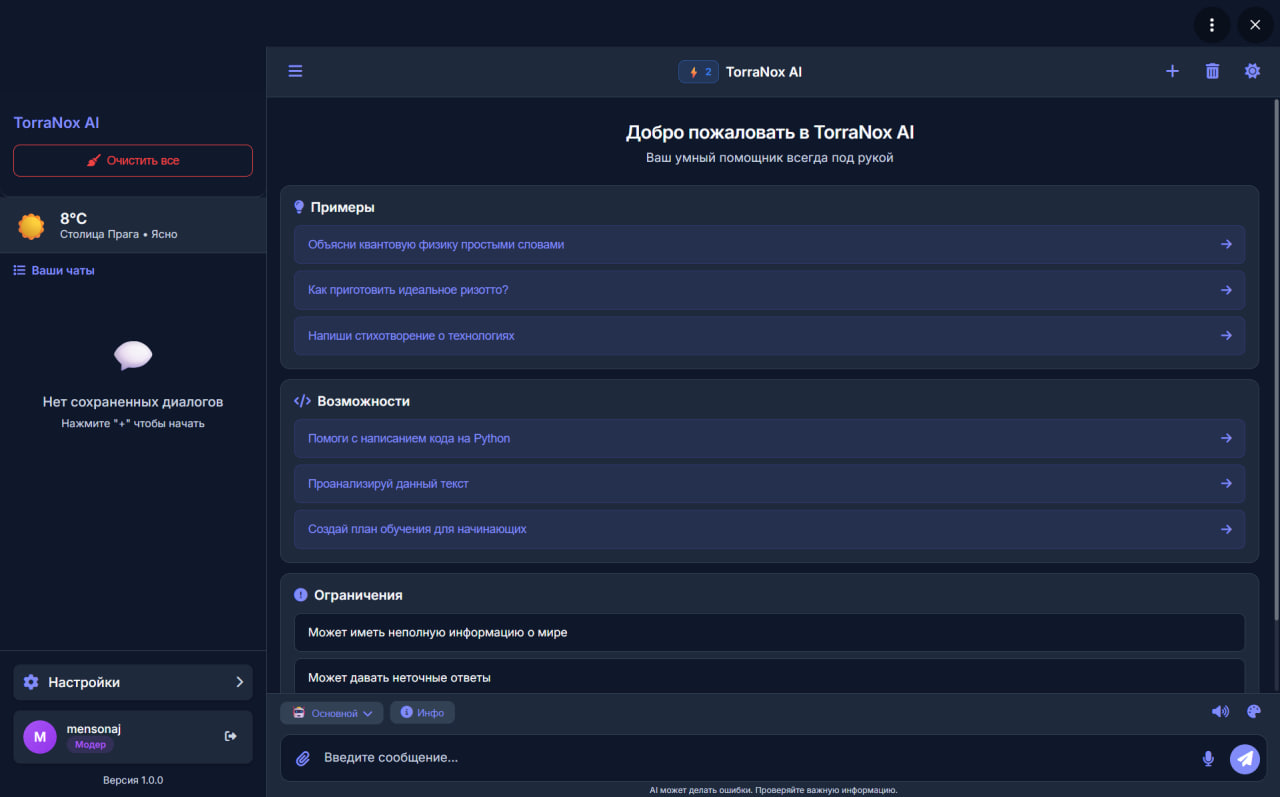Start voice input with the microphone icon

click(x=1208, y=758)
